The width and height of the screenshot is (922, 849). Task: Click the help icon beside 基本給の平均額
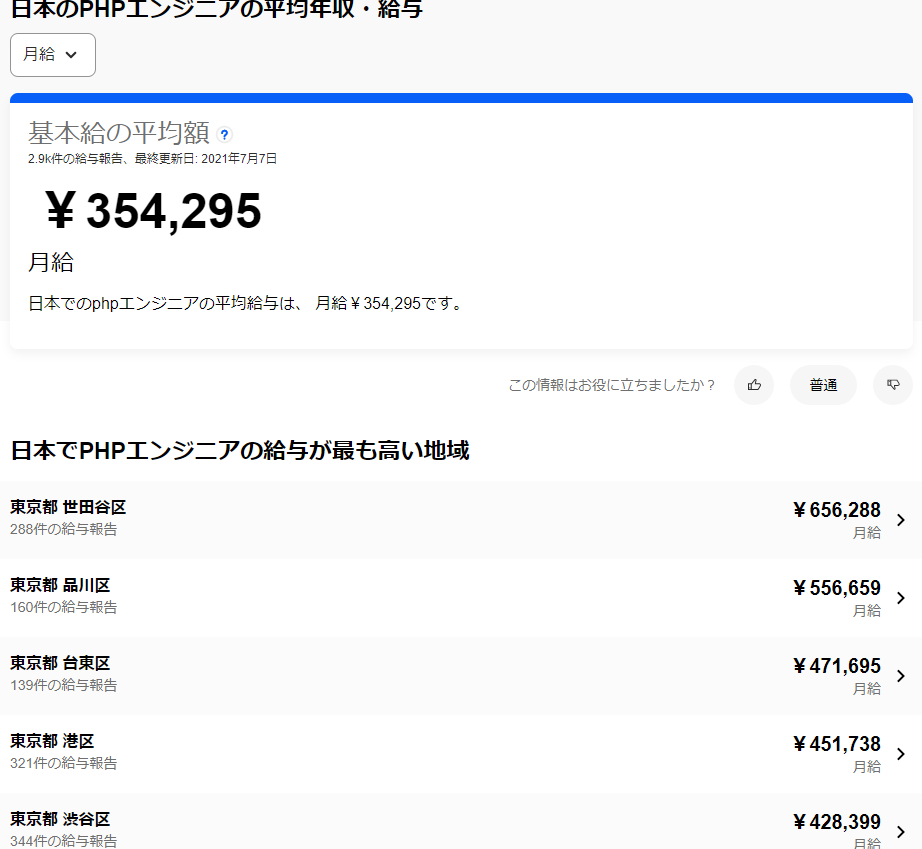point(224,134)
